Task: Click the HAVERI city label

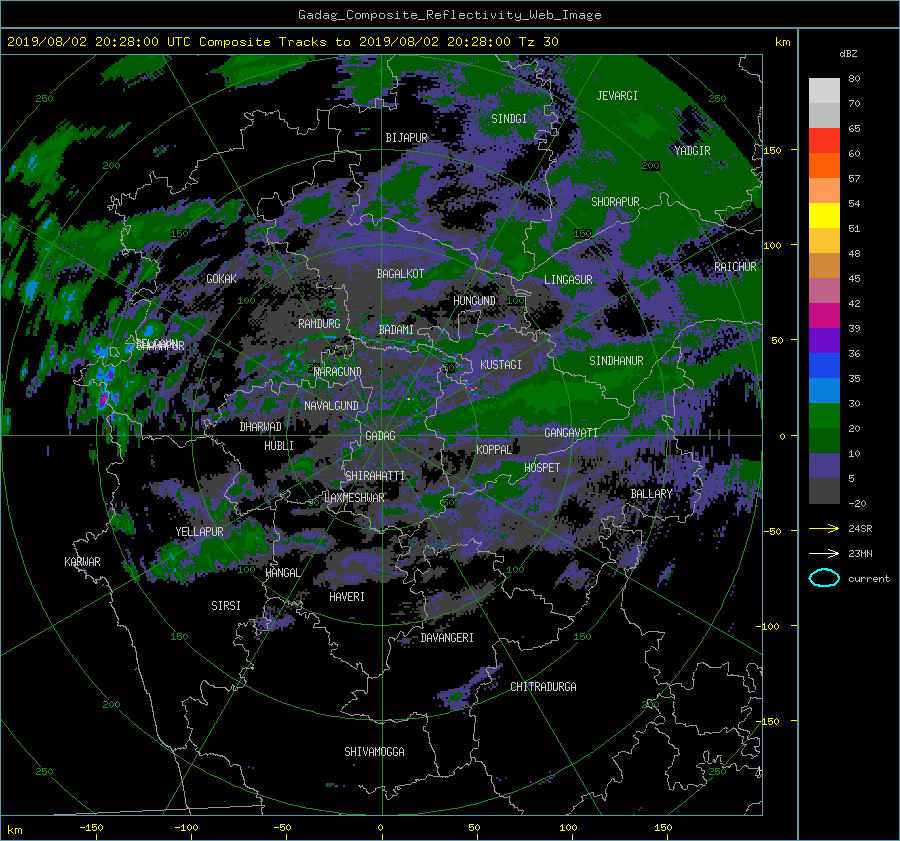Action: pos(347,596)
